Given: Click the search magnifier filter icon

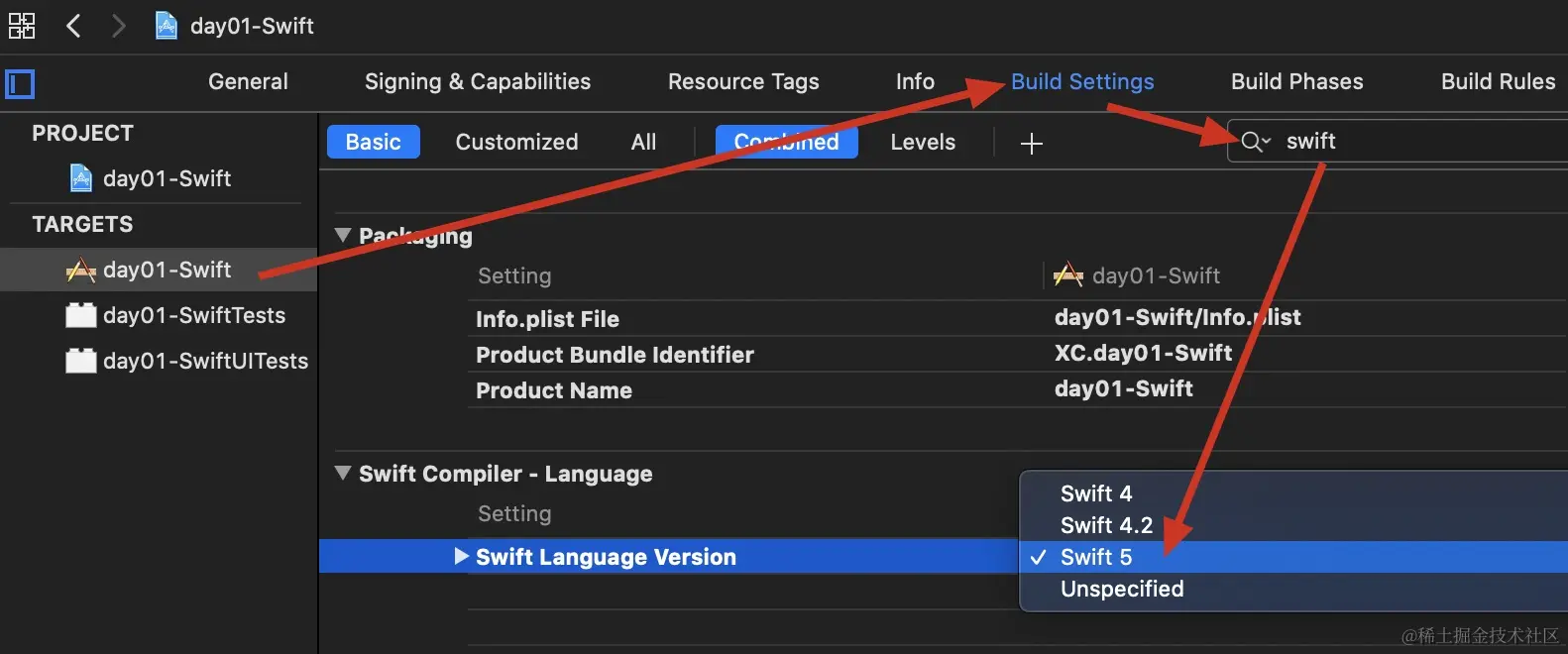Looking at the screenshot, I should coord(1254,142).
